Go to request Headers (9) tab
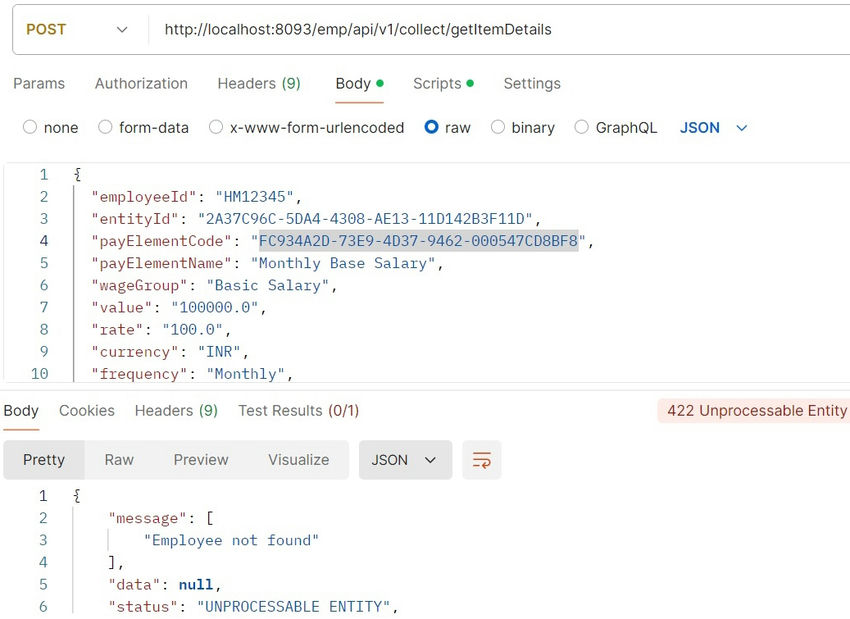 click(x=259, y=84)
